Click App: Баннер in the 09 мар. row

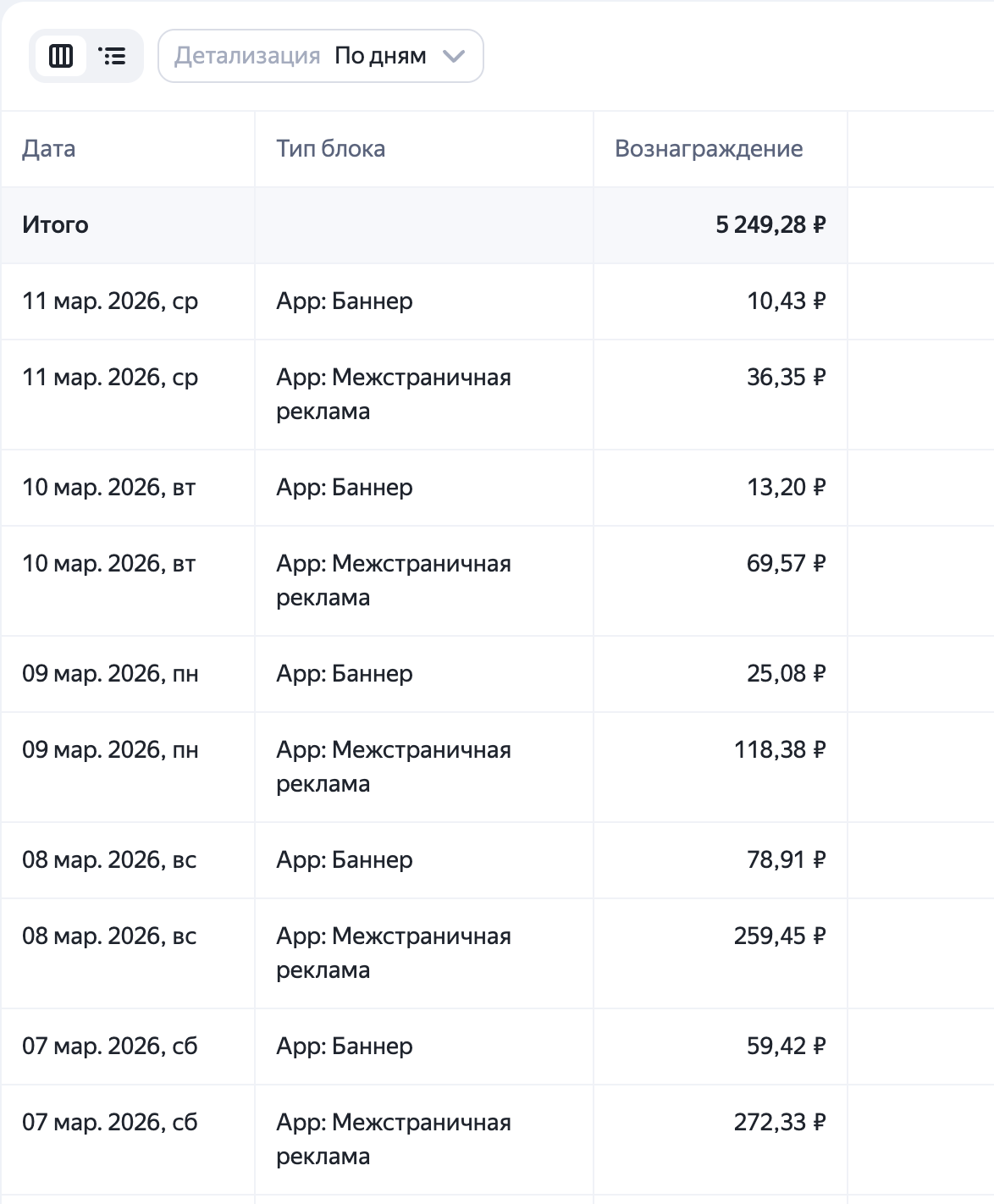pyautogui.click(x=345, y=674)
